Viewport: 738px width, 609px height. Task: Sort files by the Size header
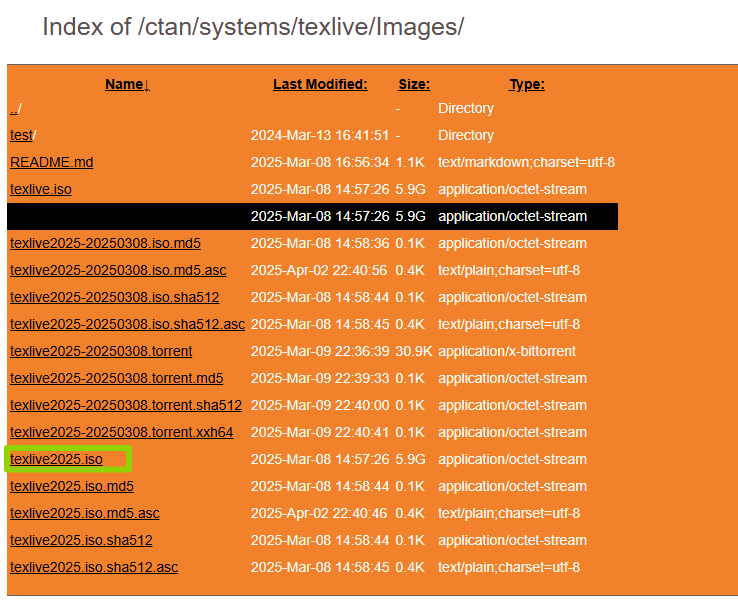(x=414, y=84)
